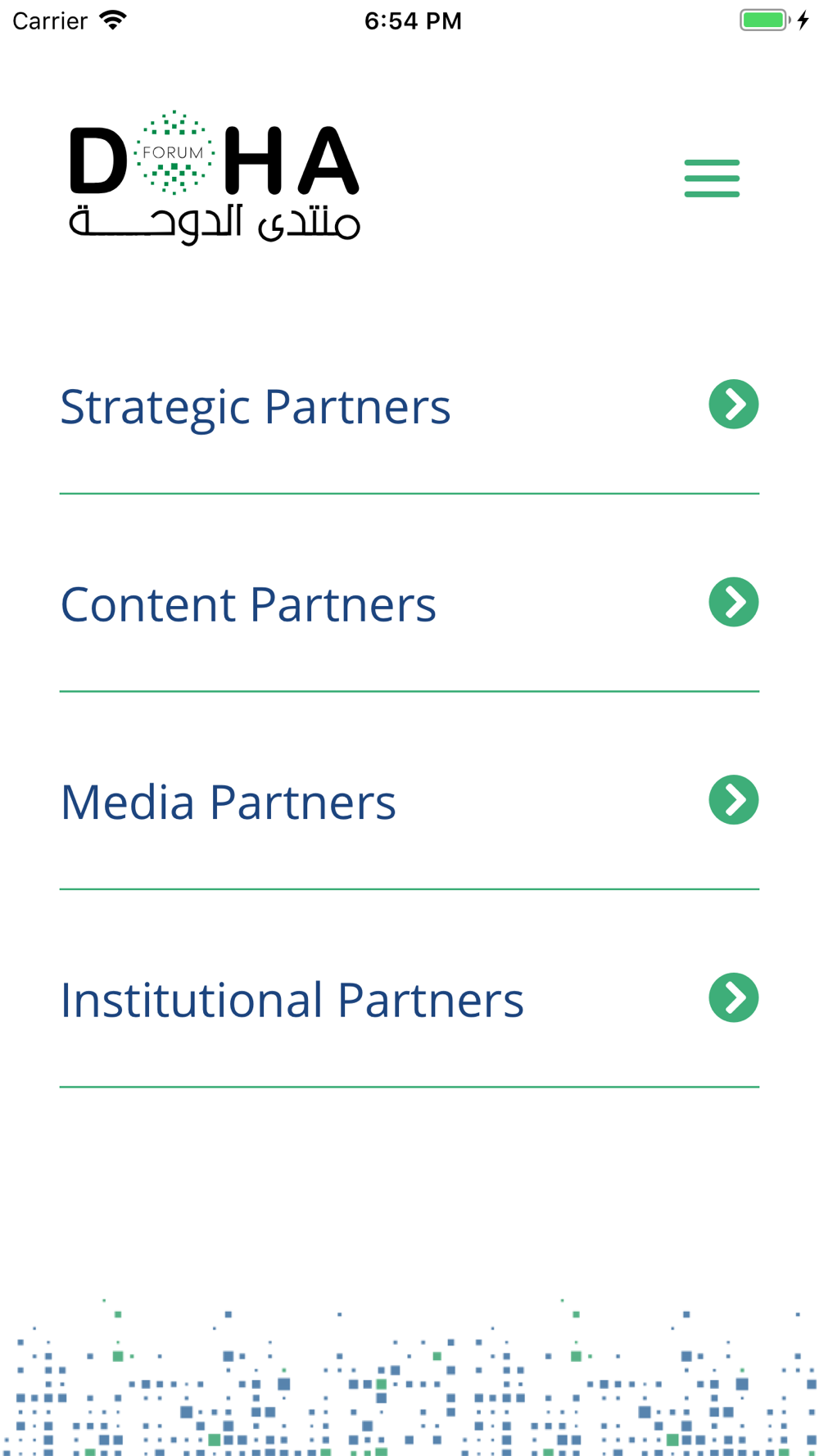Click the black HA letters in logo
This screenshot has width=819, height=1456.
click(x=292, y=161)
